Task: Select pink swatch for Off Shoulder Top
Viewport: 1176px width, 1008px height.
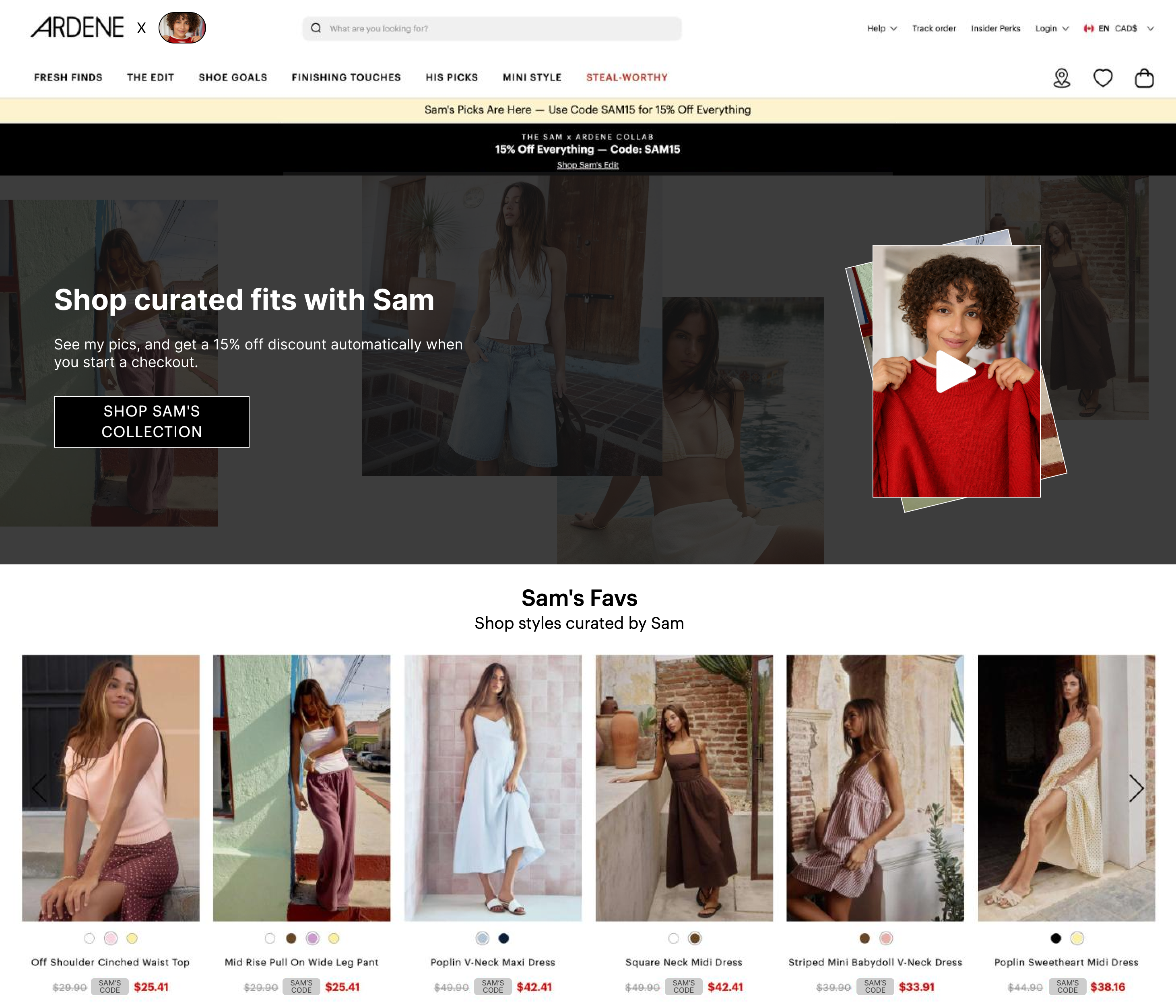Action: click(x=111, y=938)
